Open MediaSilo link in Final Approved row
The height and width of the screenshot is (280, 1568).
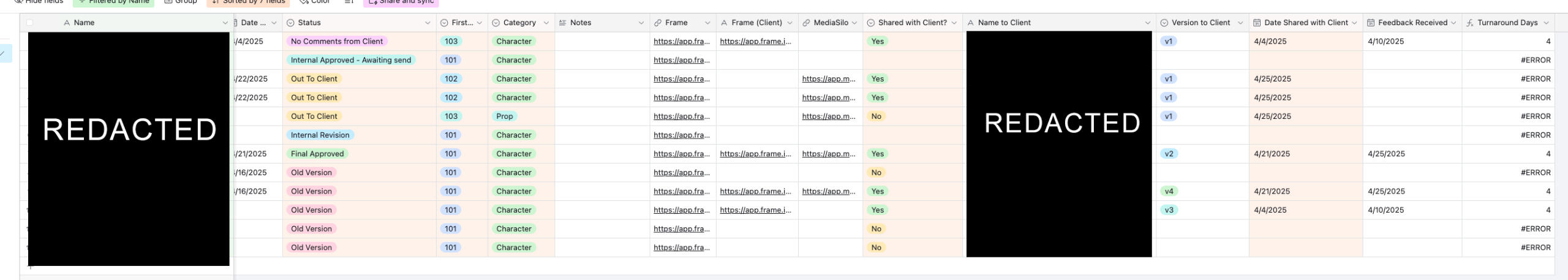tap(829, 154)
